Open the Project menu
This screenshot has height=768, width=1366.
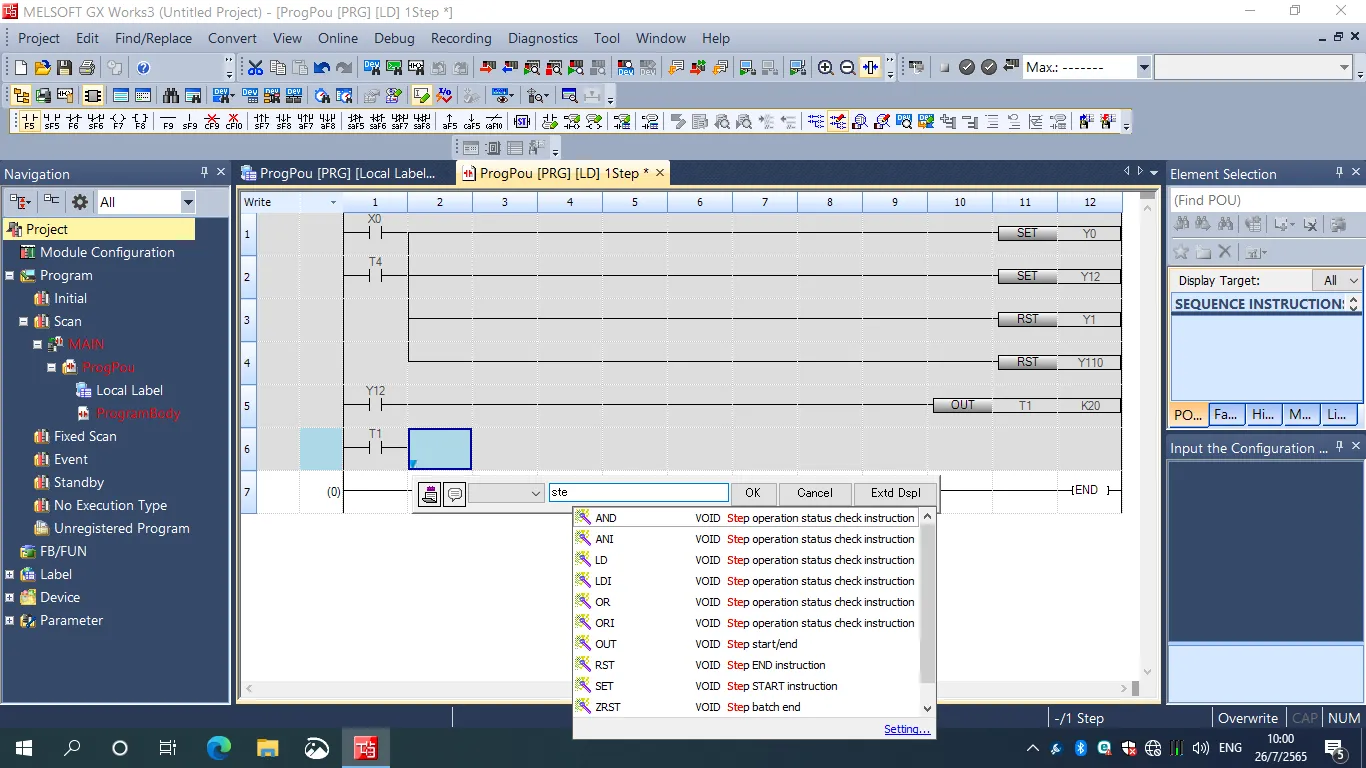click(39, 38)
